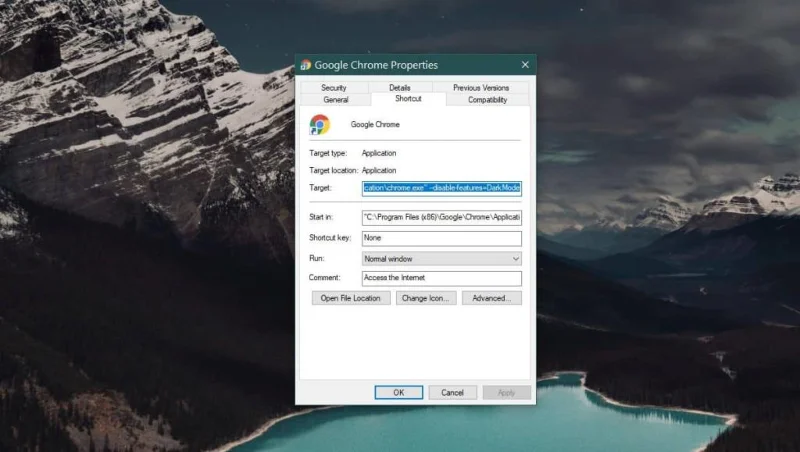Switch to the Details tab

(x=399, y=87)
